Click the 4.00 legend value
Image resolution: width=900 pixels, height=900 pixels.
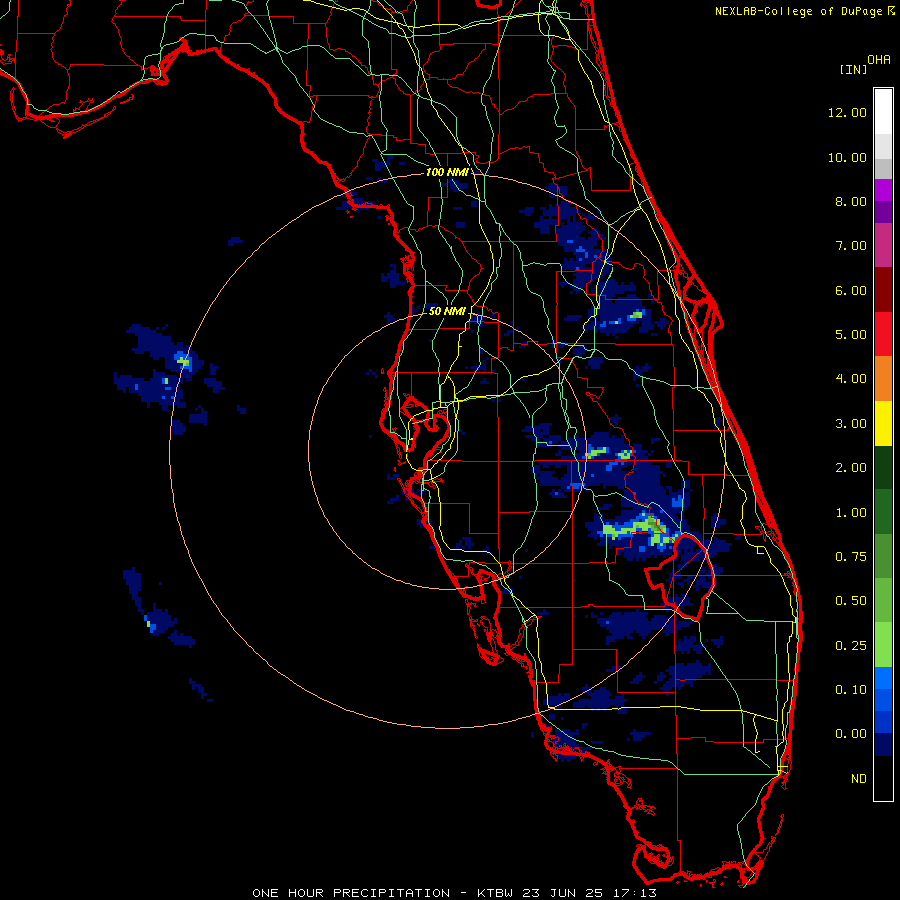pyautogui.click(x=851, y=379)
